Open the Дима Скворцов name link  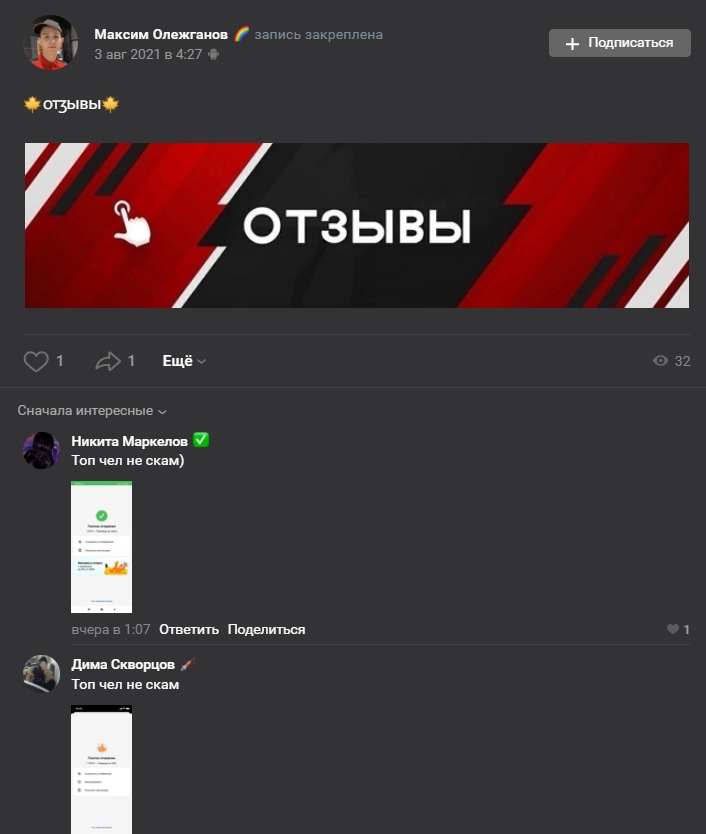tap(123, 664)
